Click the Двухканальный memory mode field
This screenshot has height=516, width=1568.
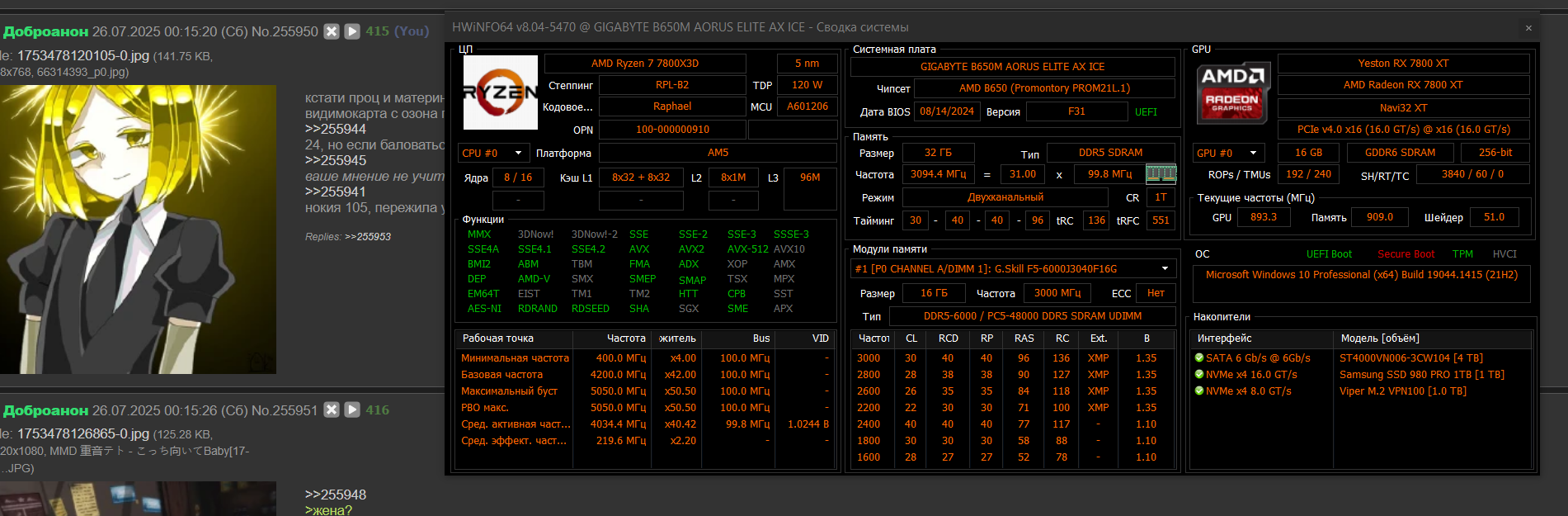tap(1005, 197)
